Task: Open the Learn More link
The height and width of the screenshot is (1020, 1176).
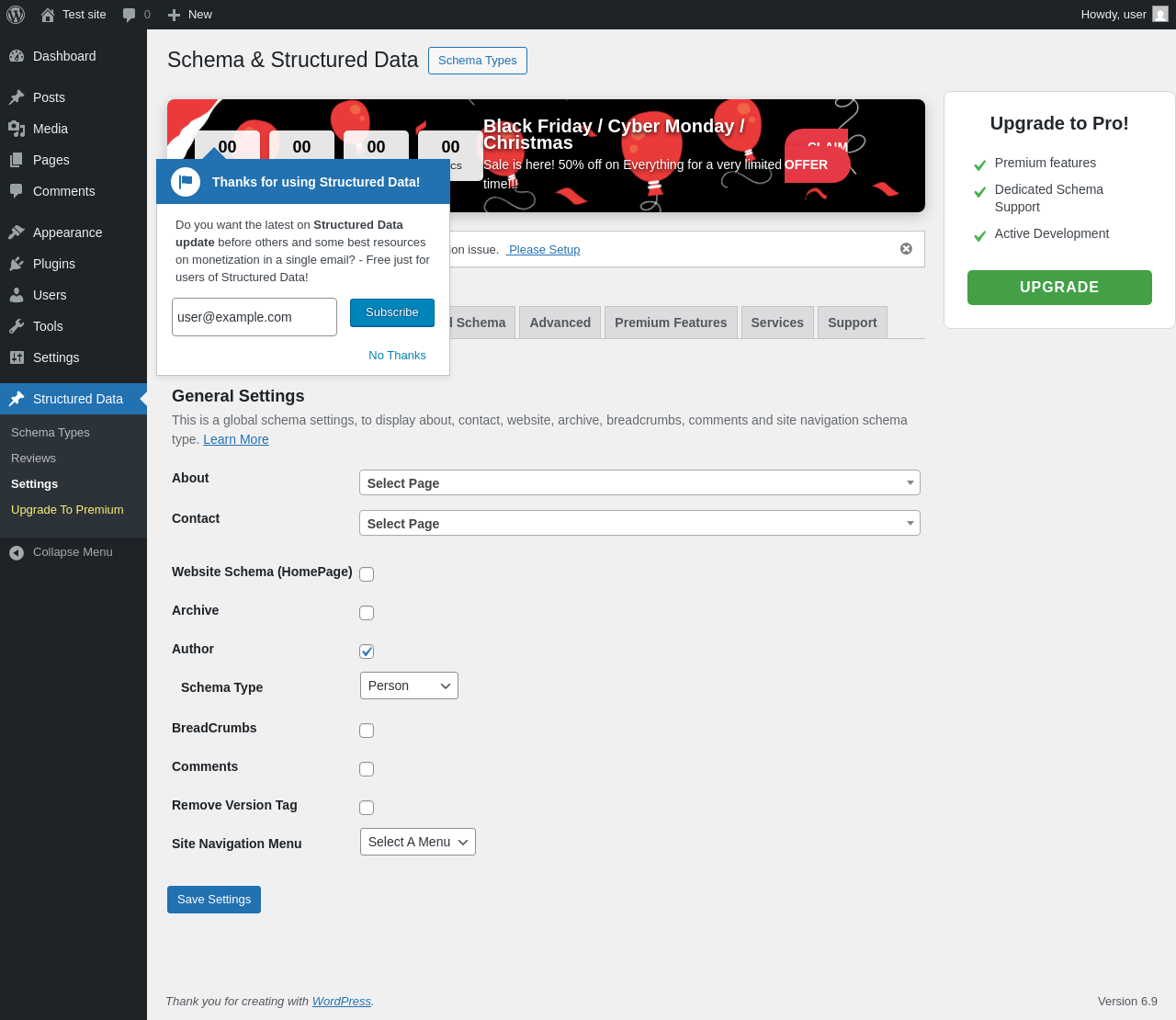Action: click(x=236, y=439)
